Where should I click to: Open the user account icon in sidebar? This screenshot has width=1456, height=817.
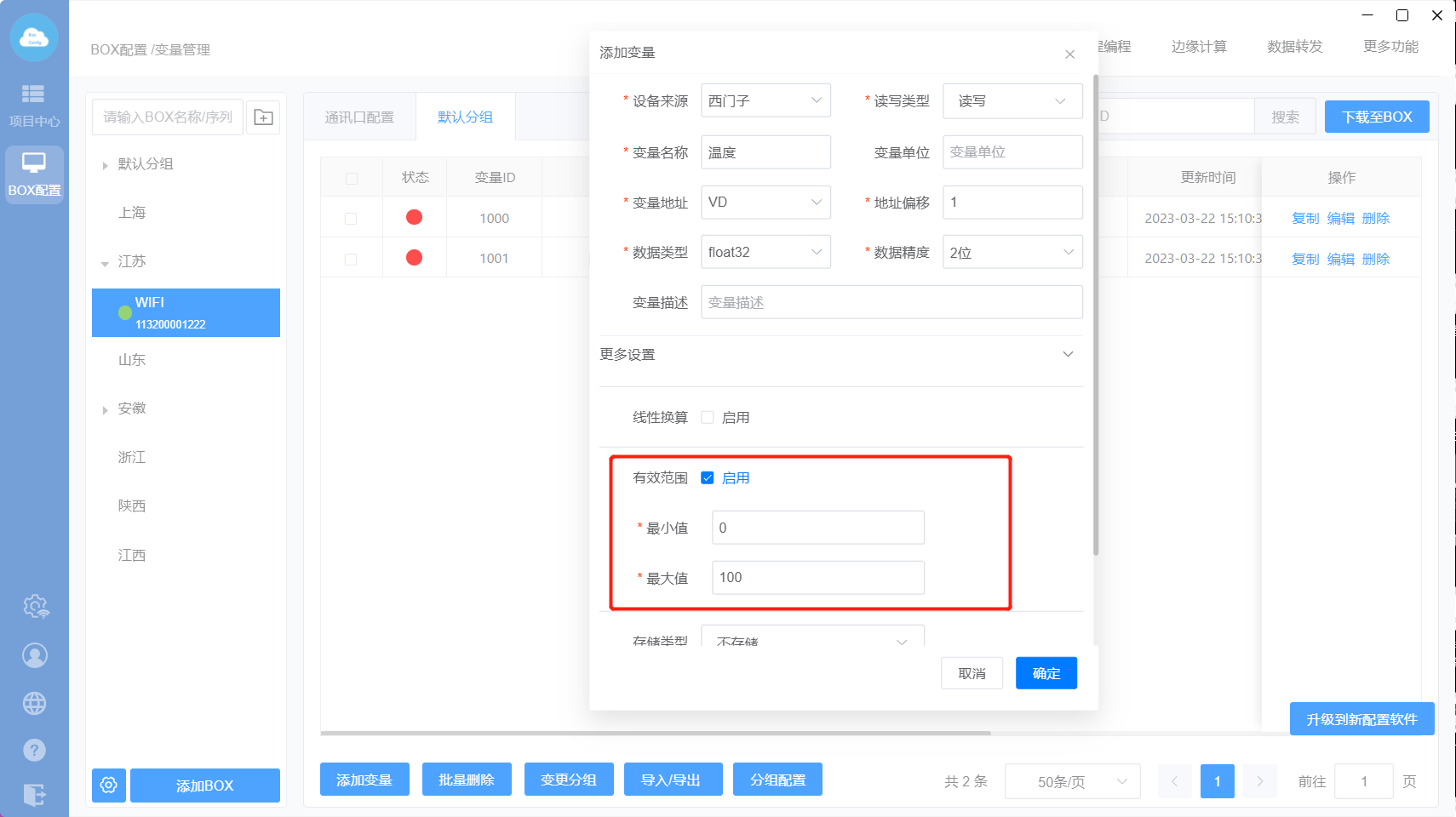35,655
